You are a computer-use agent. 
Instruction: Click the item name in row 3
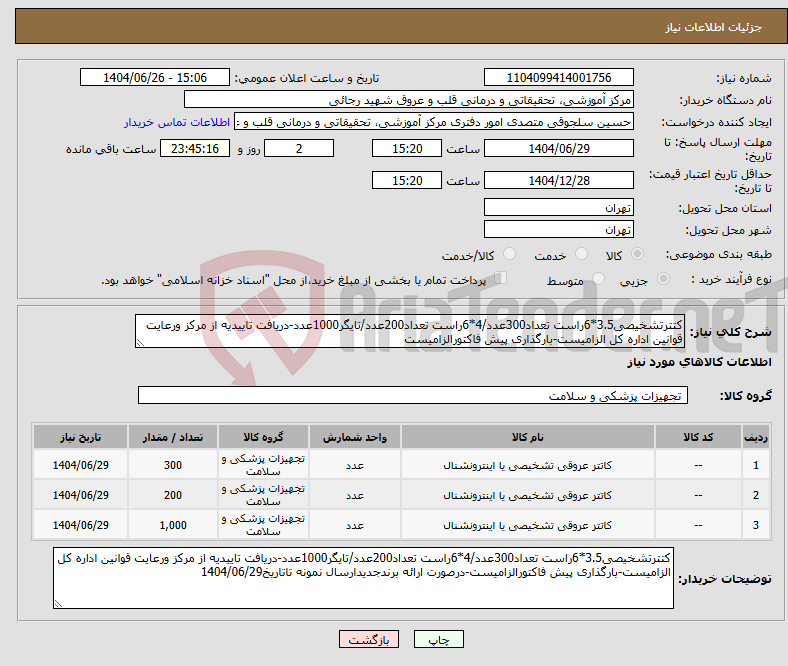(528, 525)
